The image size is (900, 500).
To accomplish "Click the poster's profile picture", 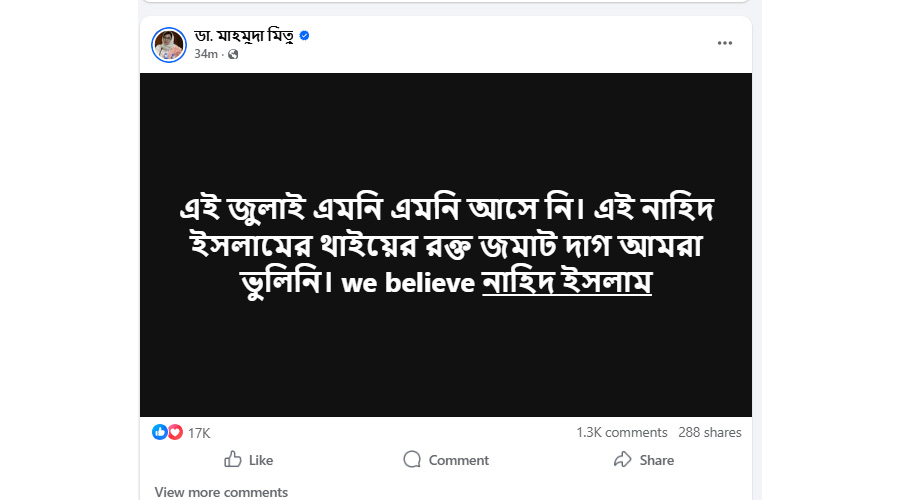I will [169, 45].
